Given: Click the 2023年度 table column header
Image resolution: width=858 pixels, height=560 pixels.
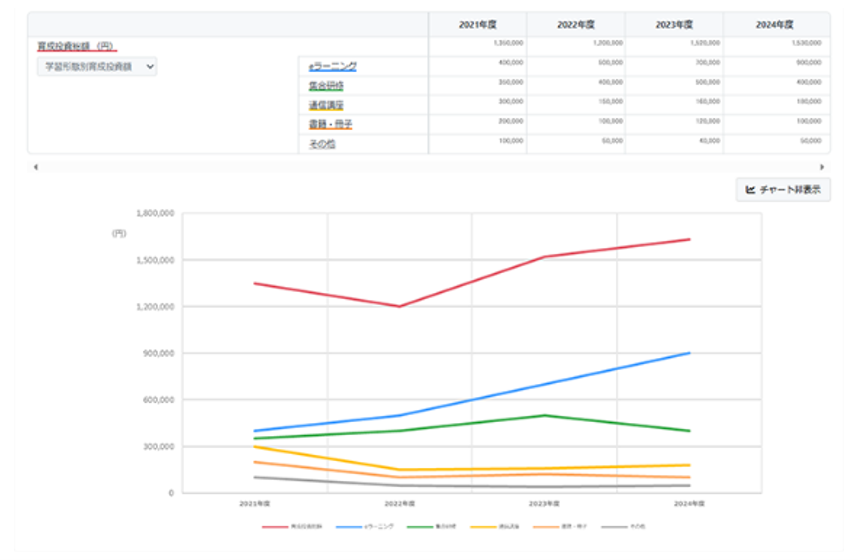Looking at the screenshot, I should tap(675, 25).
